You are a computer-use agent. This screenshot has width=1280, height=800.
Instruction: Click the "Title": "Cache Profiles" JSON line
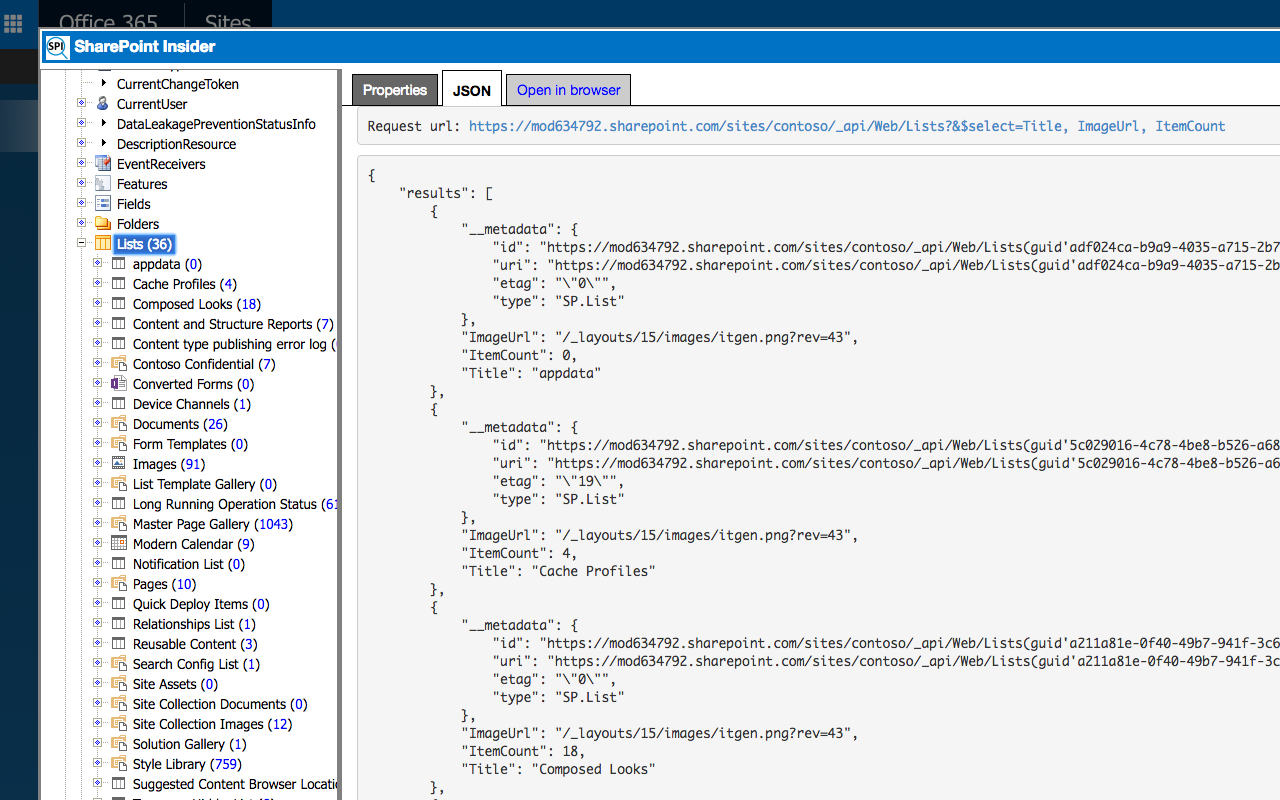tap(558, 571)
